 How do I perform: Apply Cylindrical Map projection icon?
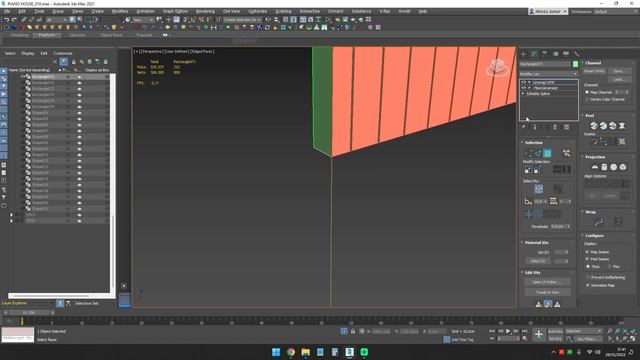point(604,167)
